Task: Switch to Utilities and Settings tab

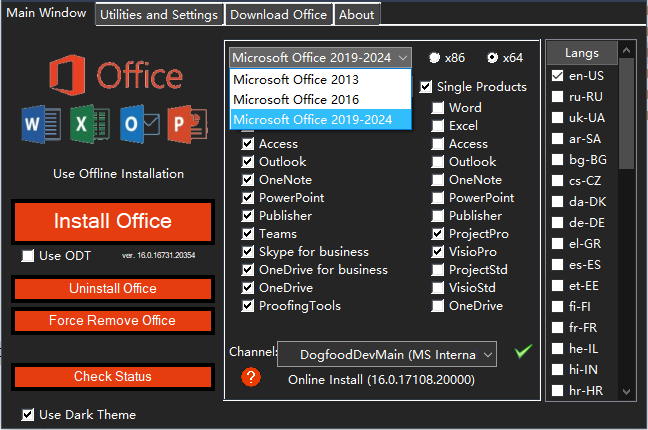Action: click(x=159, y=15)
